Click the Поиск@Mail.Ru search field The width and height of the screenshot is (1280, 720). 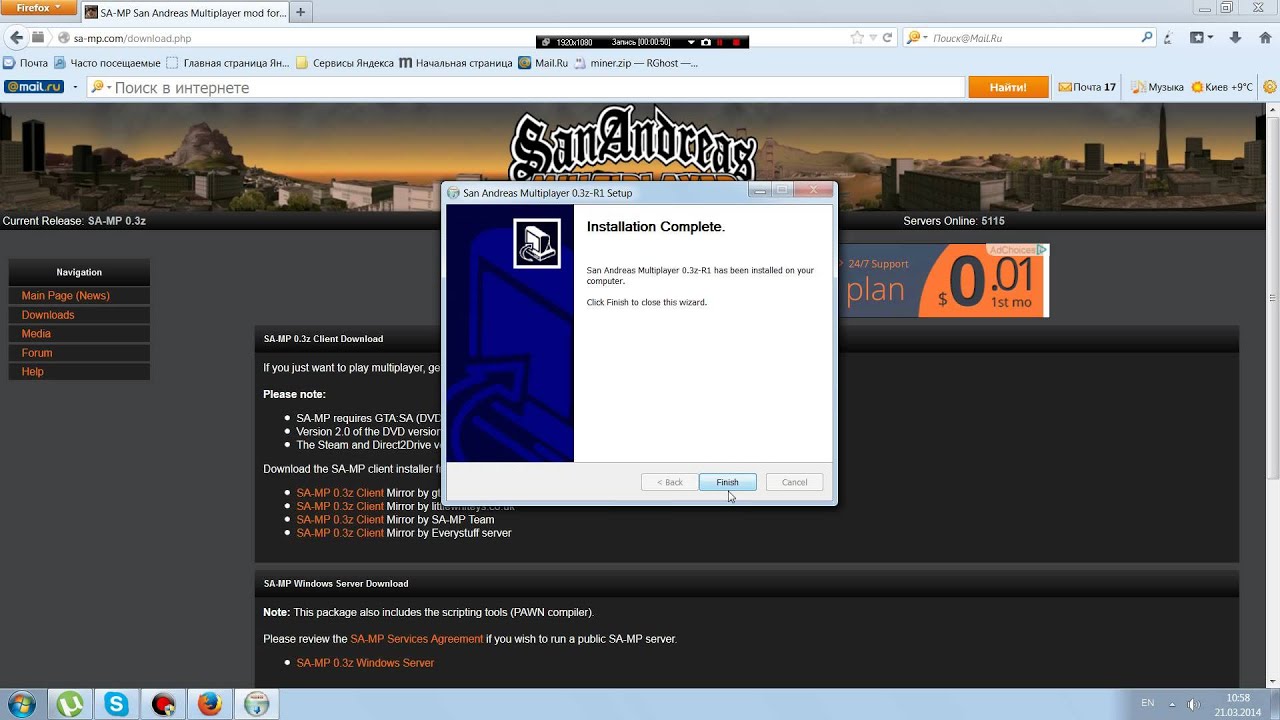click(x=1030, y=38)
